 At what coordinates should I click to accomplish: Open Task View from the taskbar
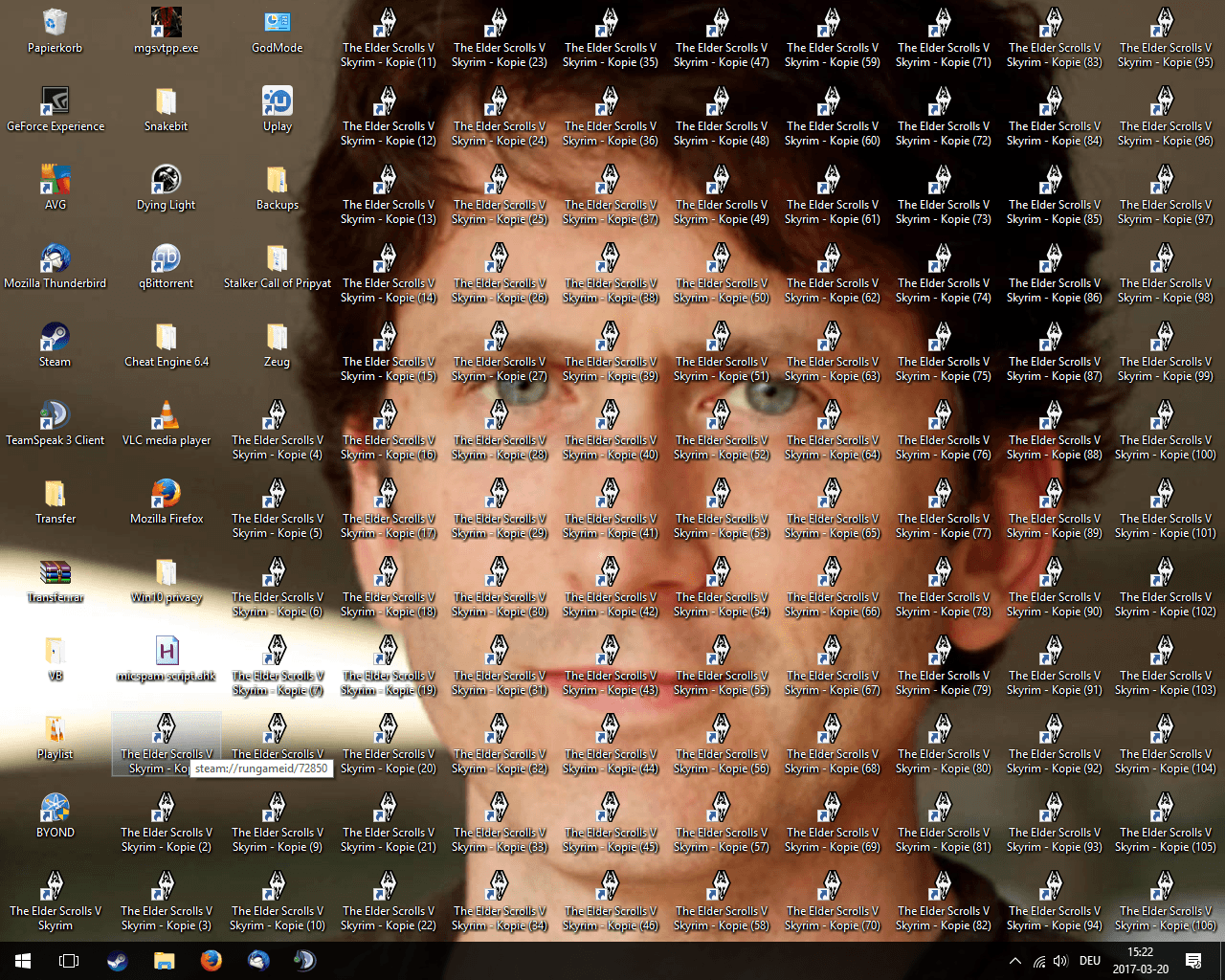(x=69, y=960)
